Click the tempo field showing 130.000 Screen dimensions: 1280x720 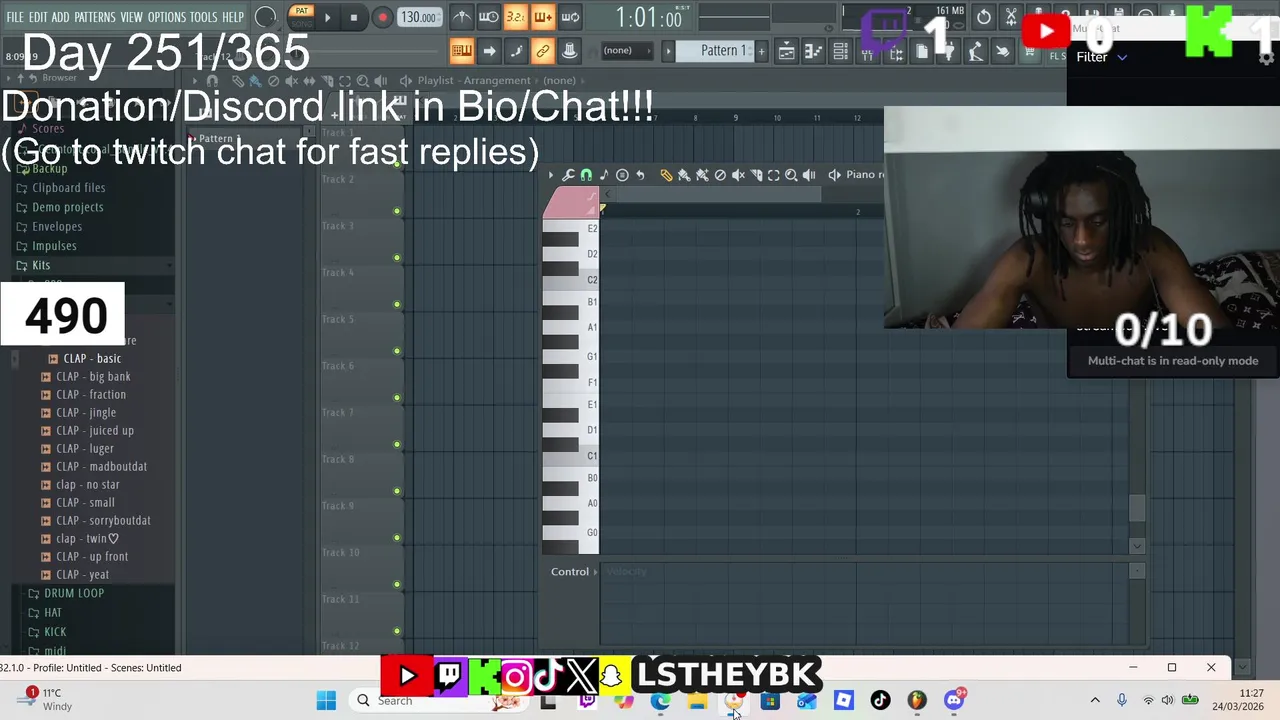coord(419,17)
